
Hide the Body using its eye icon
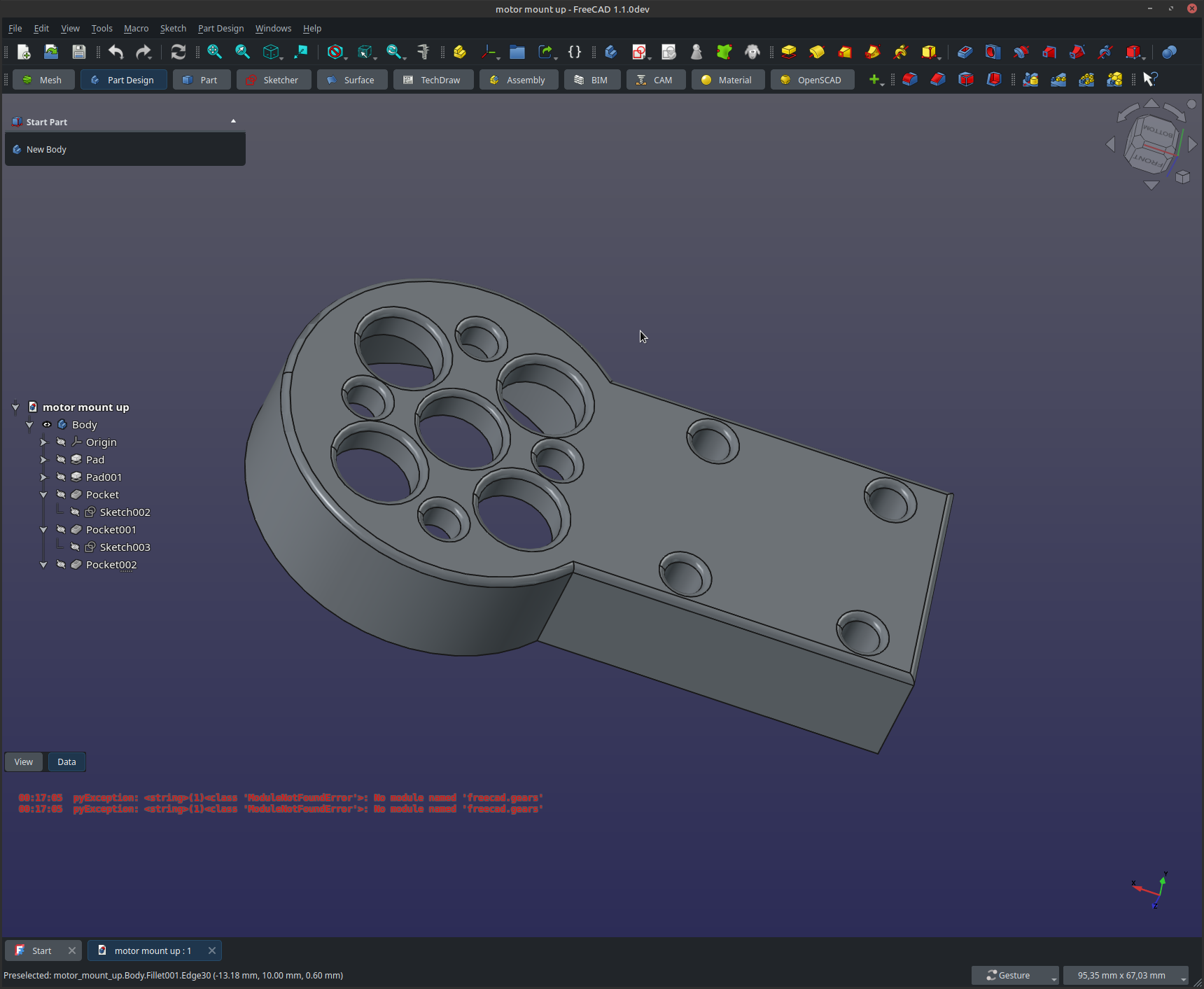pos(47,425)
